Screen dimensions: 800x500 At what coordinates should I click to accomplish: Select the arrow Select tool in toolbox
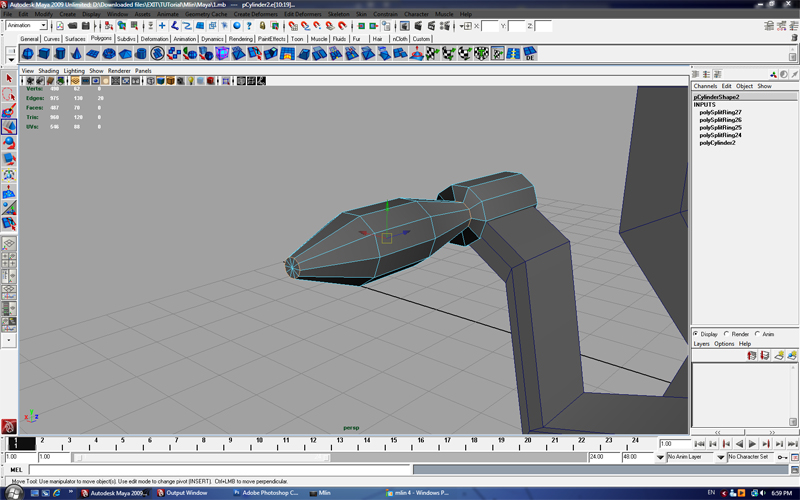(9, 78)
